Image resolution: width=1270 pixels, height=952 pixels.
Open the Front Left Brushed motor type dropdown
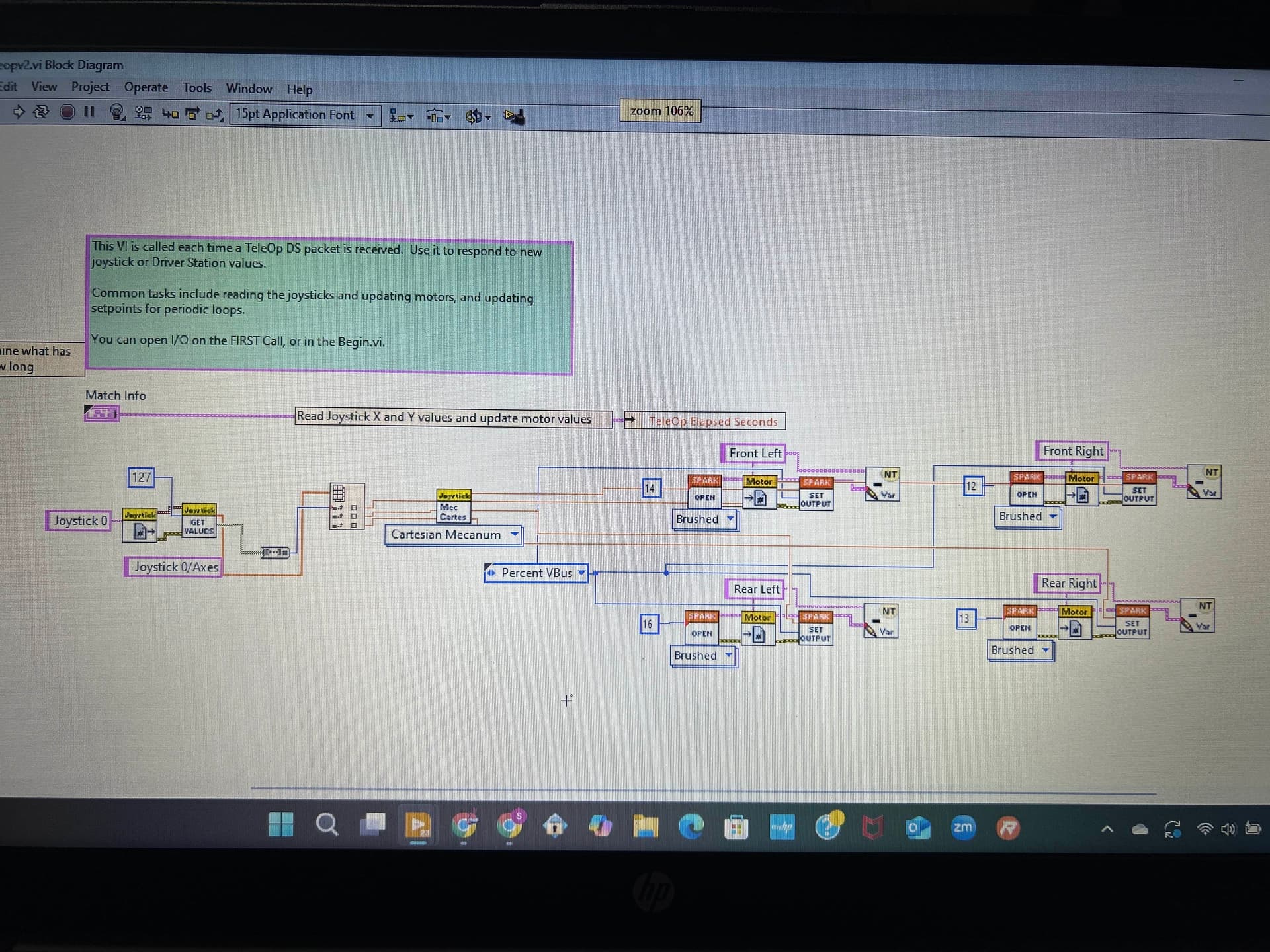730,519
